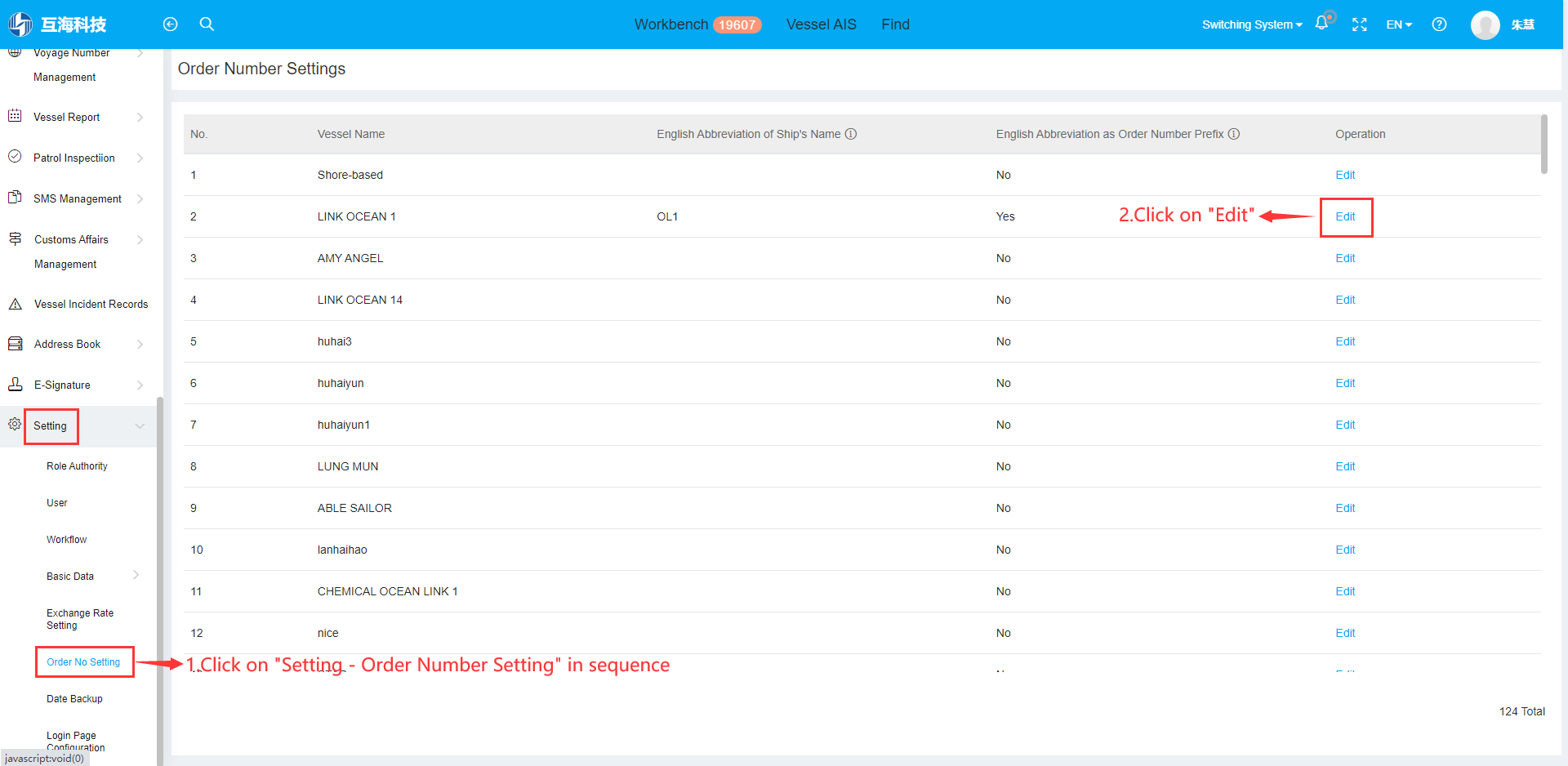Click the company logo in header
1568x766 pixels.
tap(57, 24)
